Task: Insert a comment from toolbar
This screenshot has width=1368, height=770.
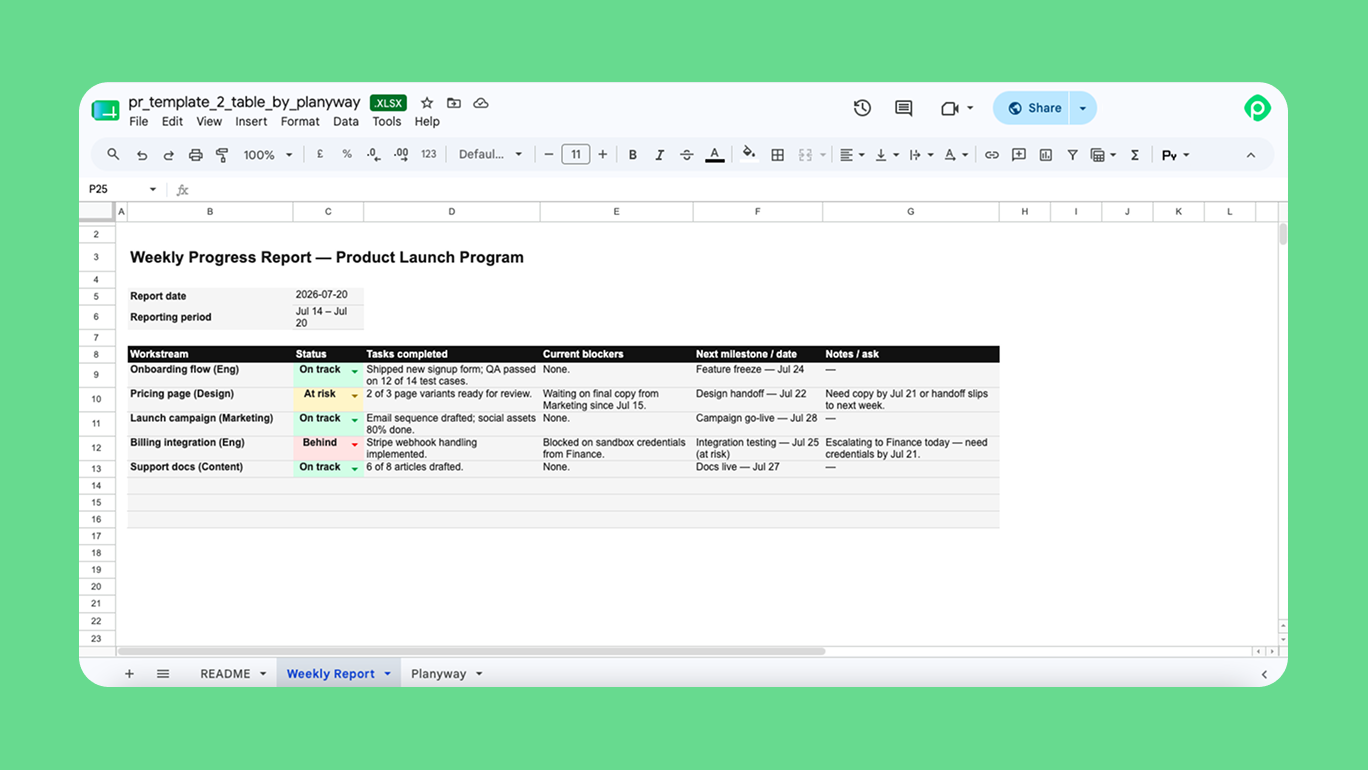Action: pos(1018,155)
